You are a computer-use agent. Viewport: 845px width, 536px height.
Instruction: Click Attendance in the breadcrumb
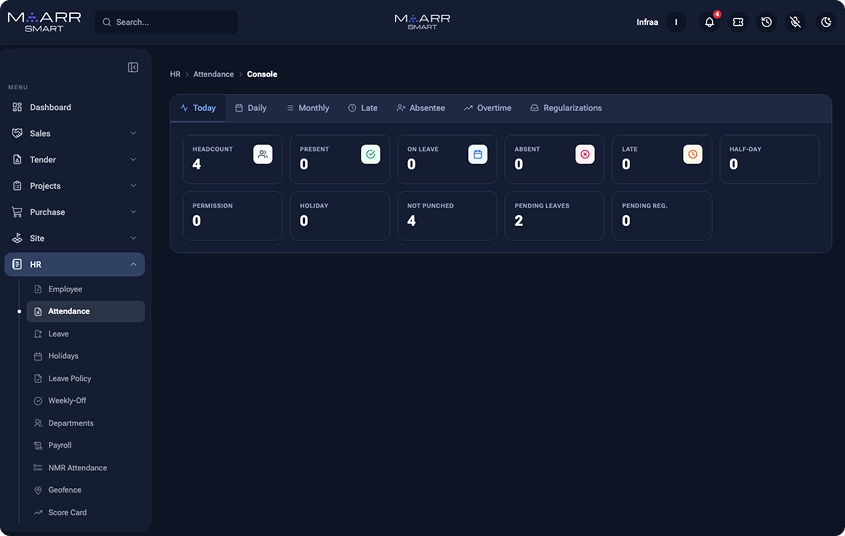213,74
